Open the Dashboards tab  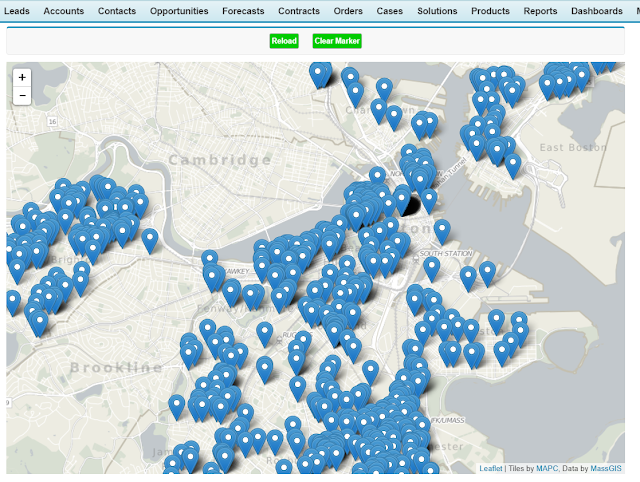(x=597, y=11)
